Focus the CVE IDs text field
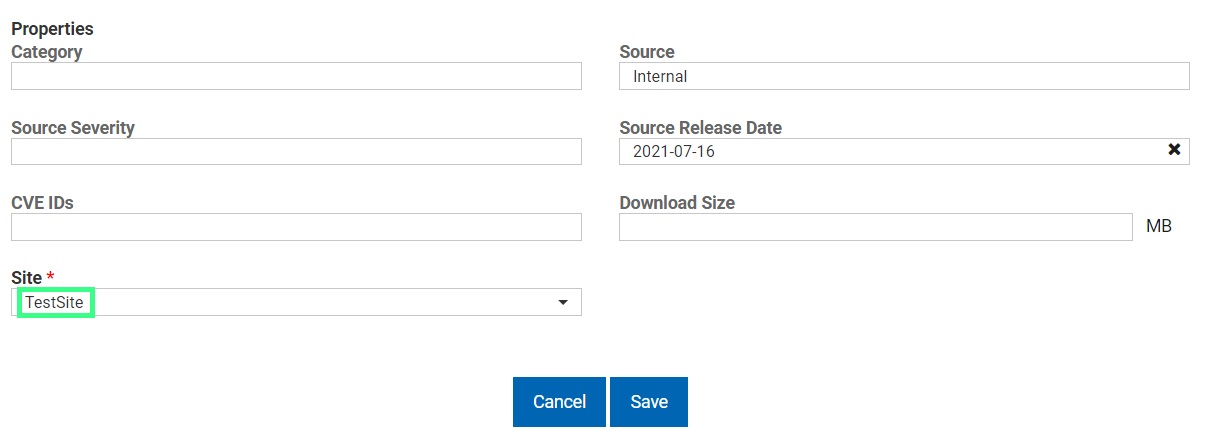Viewport: 1215px width, 433px height. (x=296, y=227)
